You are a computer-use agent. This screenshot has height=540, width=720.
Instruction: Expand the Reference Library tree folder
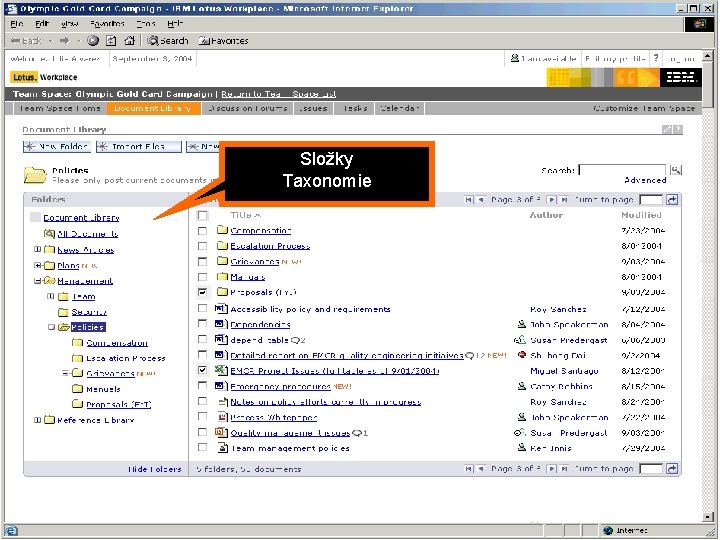tap(38, 420)
